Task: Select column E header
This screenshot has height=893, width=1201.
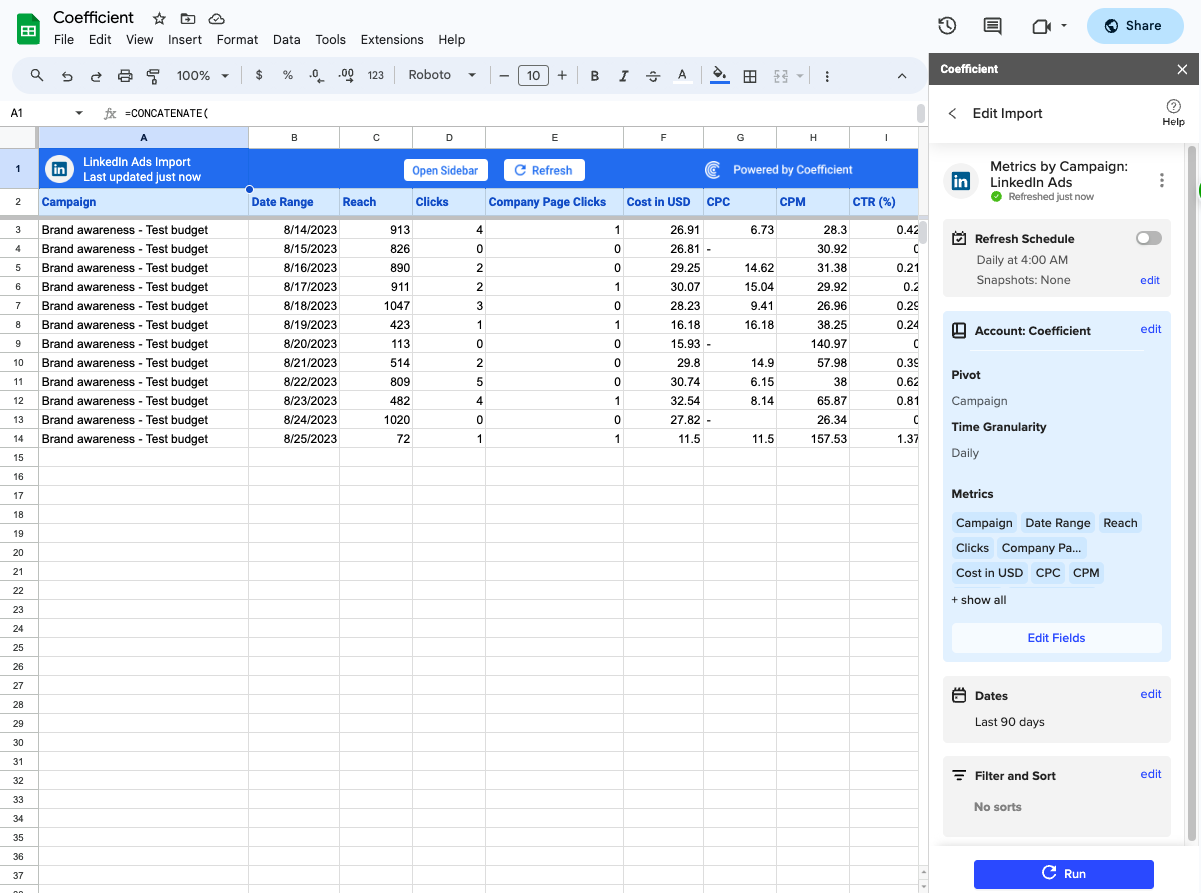Action: 554,137
